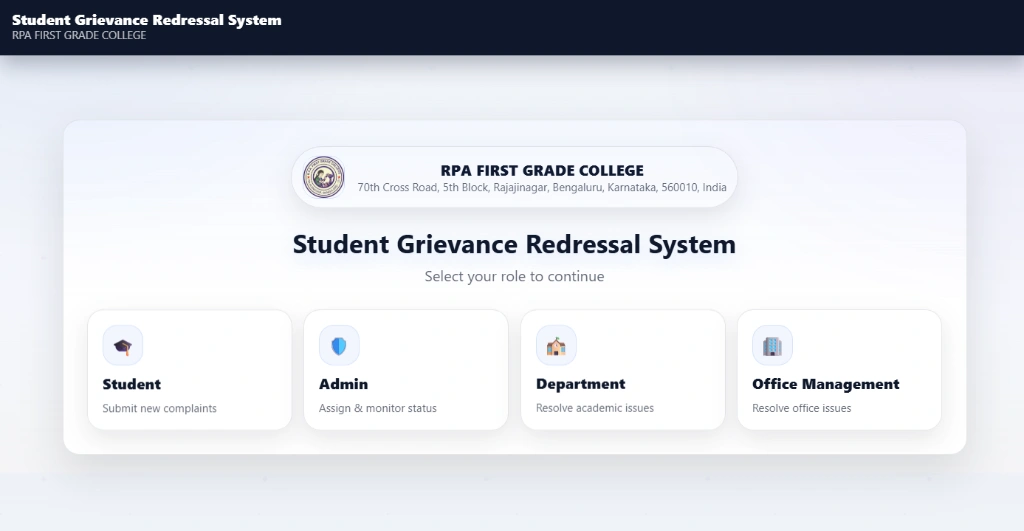Click 'Assign & monitor status' description
This screenshot has height=531, width=1024.
pos(377,408)
